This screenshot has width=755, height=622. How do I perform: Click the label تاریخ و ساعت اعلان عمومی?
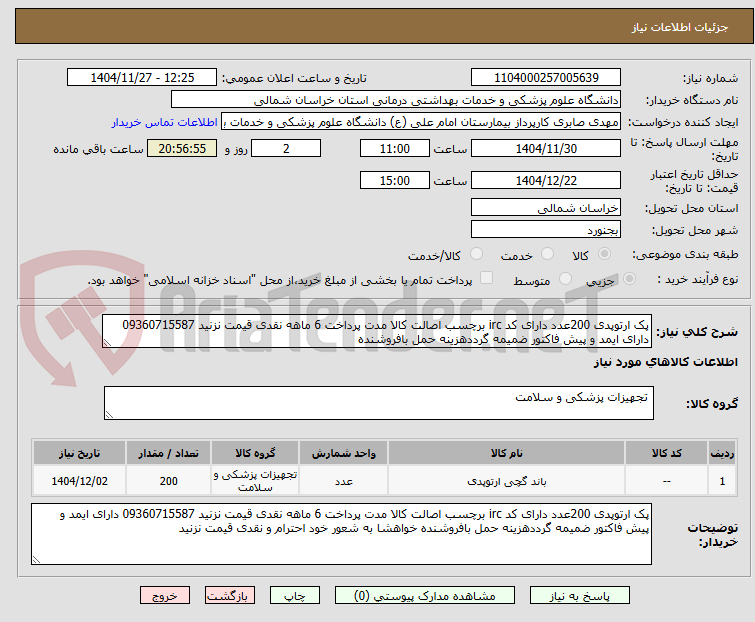[x=294, y=78]
